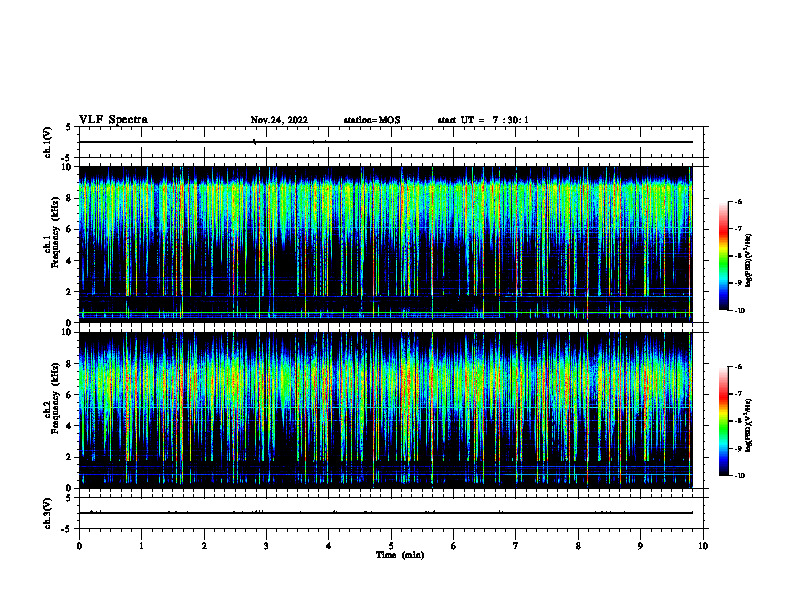
Task: Click the "-10" label on ch.2 color bar
Action: coord(739,475)
